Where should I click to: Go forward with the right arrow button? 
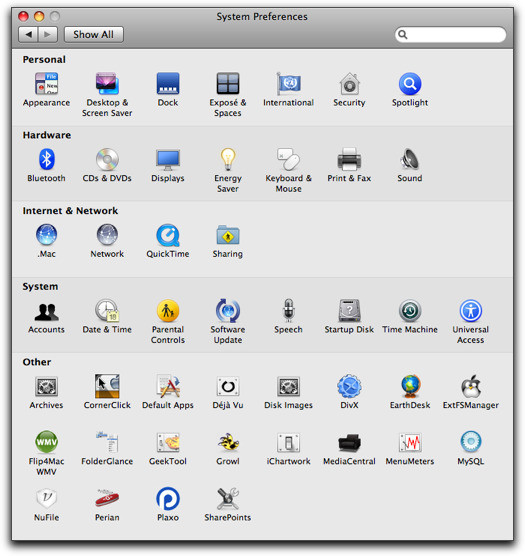[x=48, y=34]
